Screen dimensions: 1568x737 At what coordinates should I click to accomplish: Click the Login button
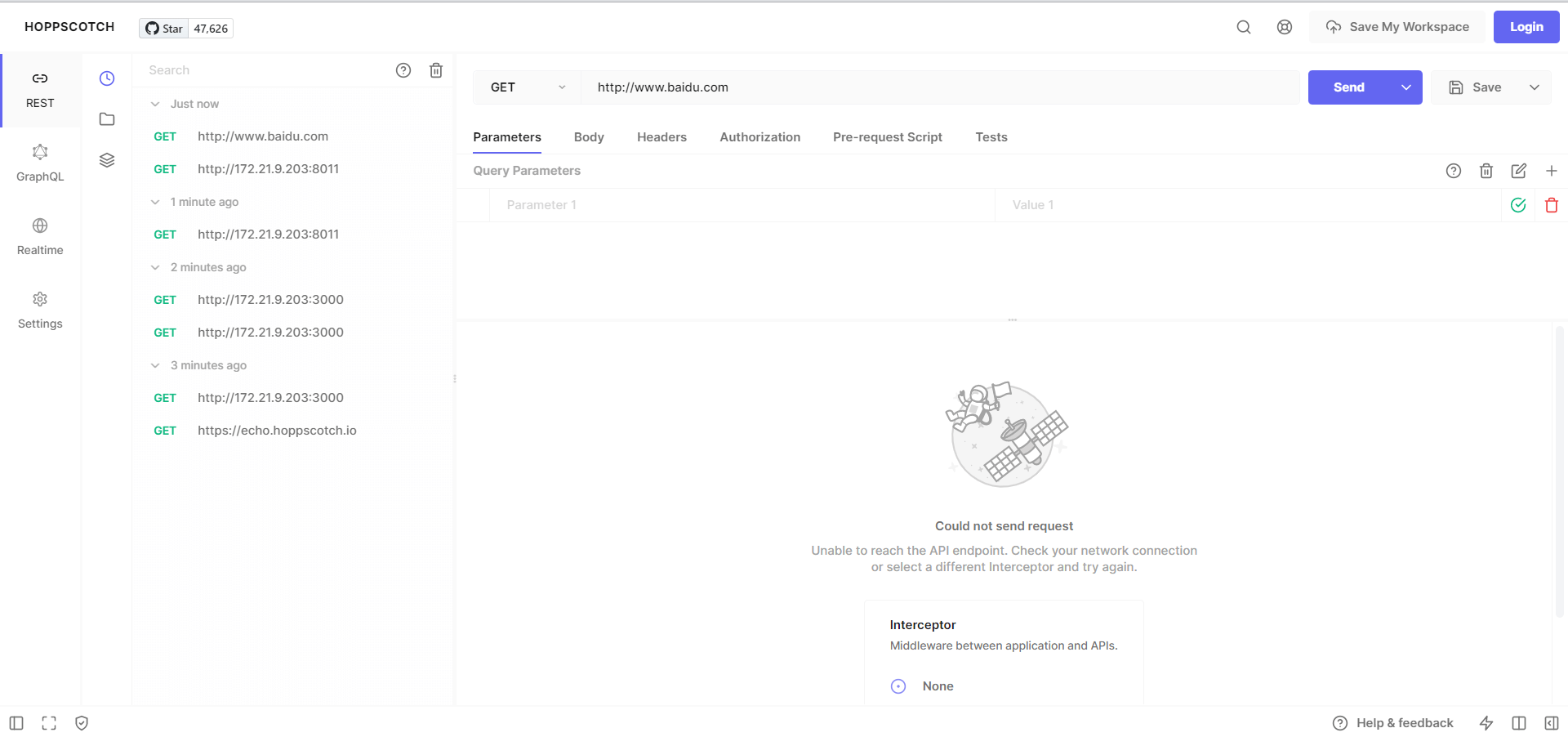click(1526, 26)
